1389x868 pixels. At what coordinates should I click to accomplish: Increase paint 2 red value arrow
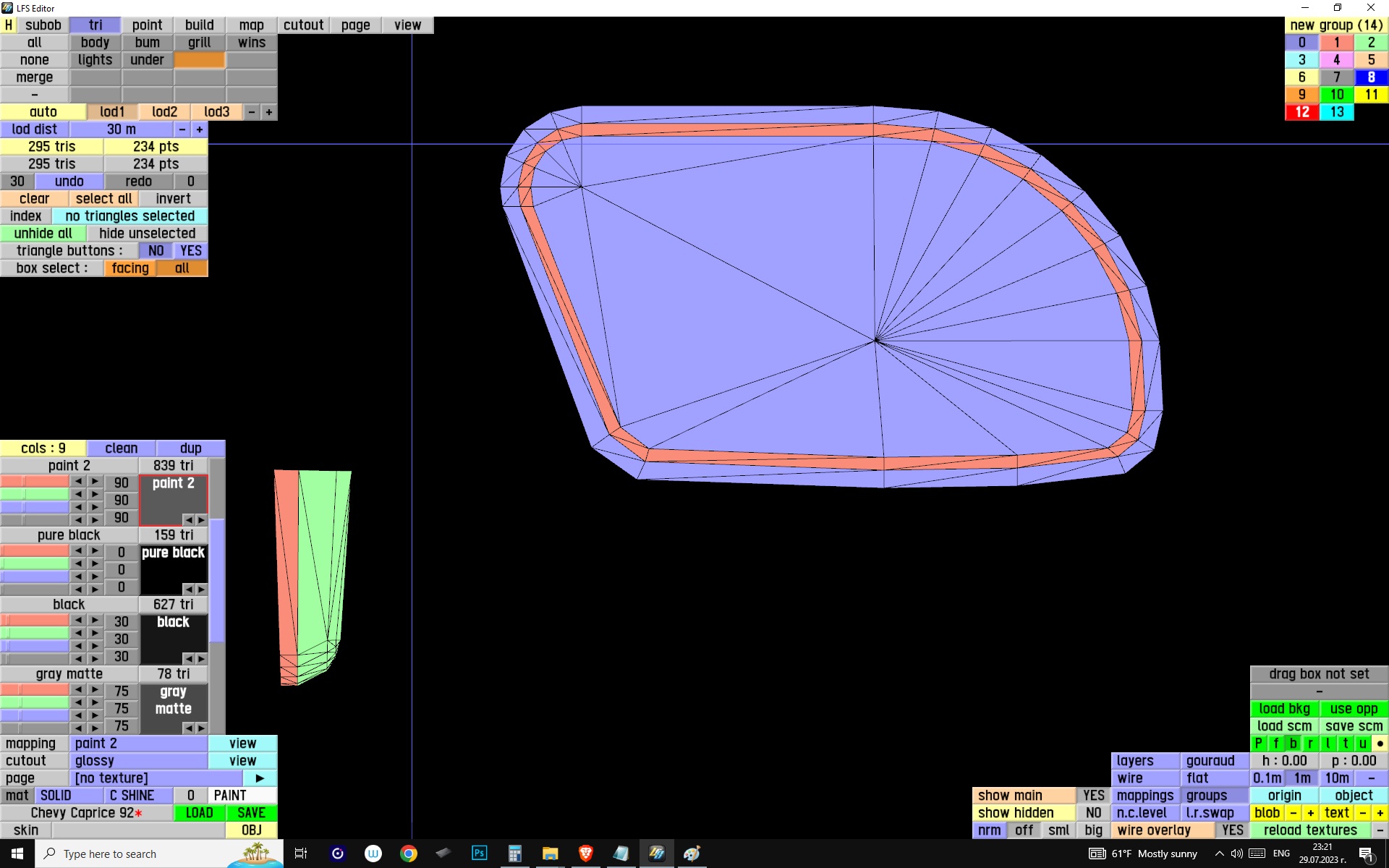(95, 482)
